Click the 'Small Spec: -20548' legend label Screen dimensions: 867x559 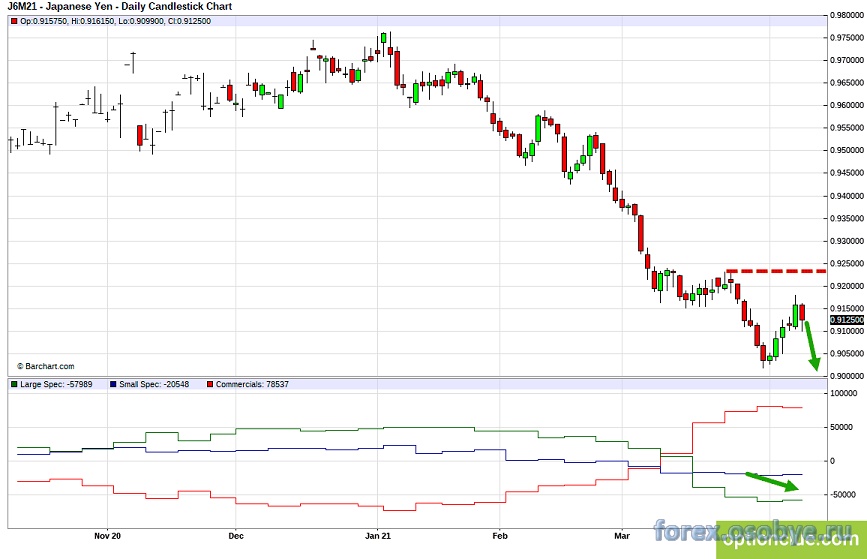tap(154, 384)
